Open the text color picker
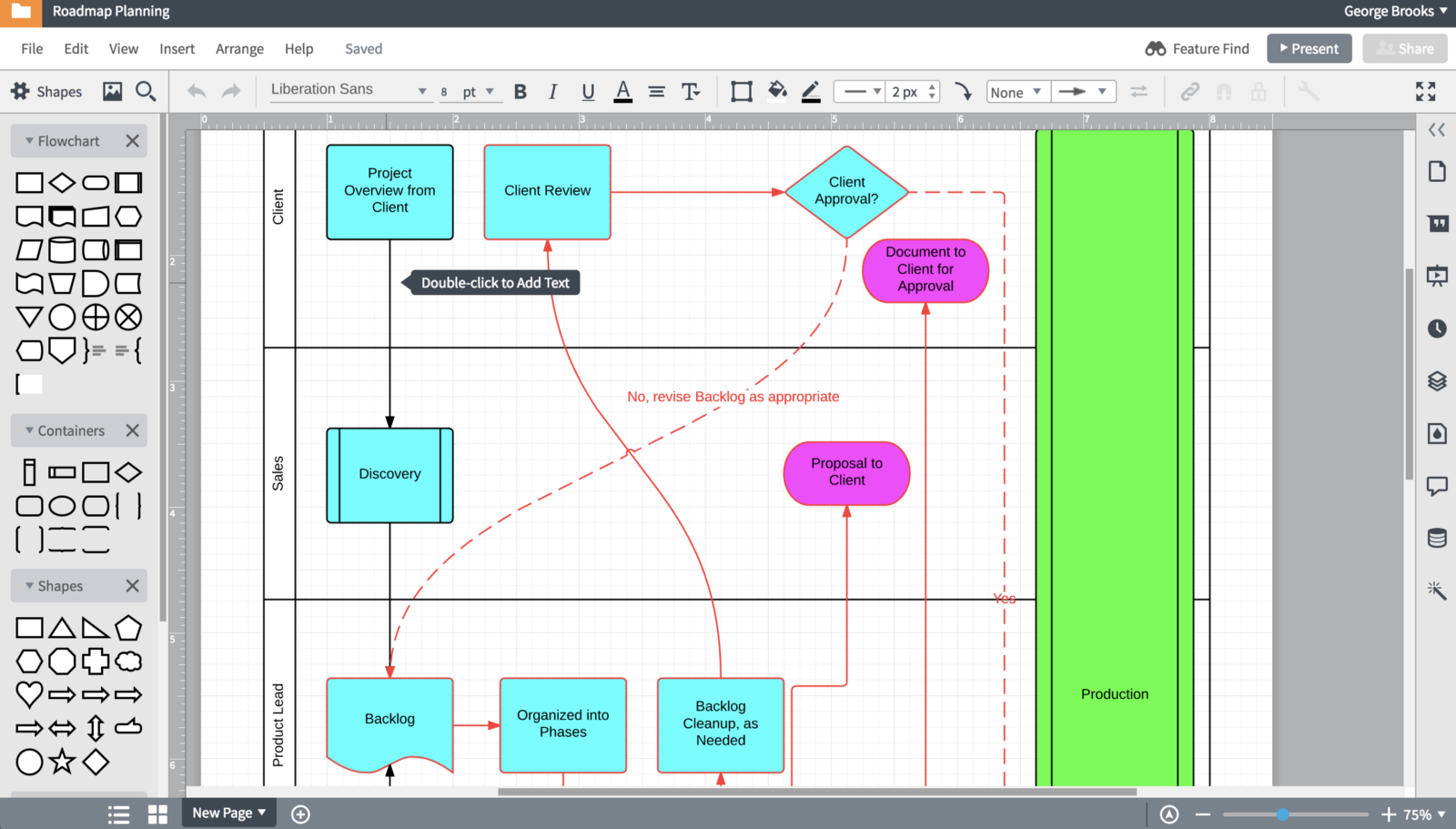 [623, 92]
